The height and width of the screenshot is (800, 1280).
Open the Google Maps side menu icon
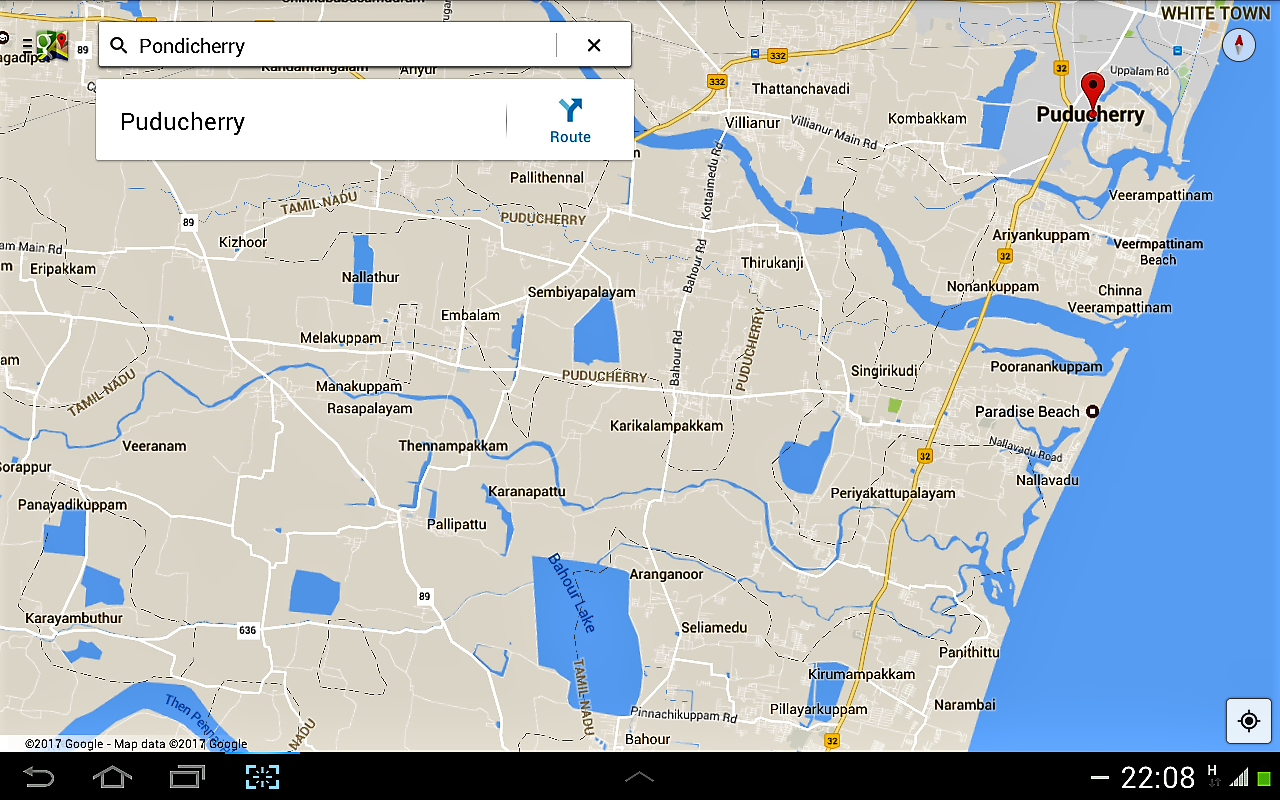pyautogui.click(x=47, y=45)
